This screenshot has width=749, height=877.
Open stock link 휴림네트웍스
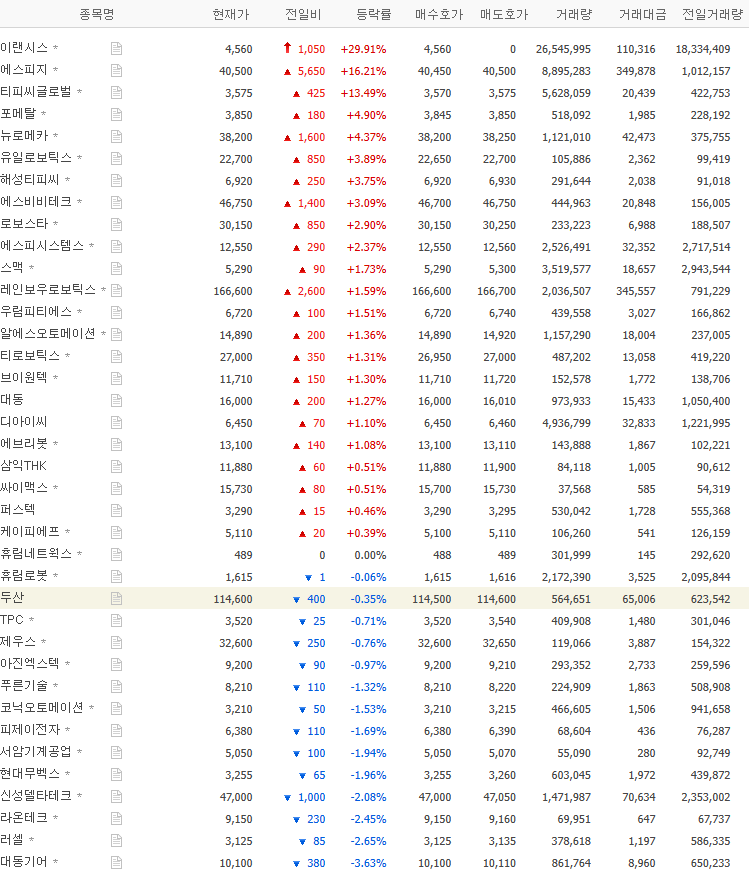[x=36, y=553]
